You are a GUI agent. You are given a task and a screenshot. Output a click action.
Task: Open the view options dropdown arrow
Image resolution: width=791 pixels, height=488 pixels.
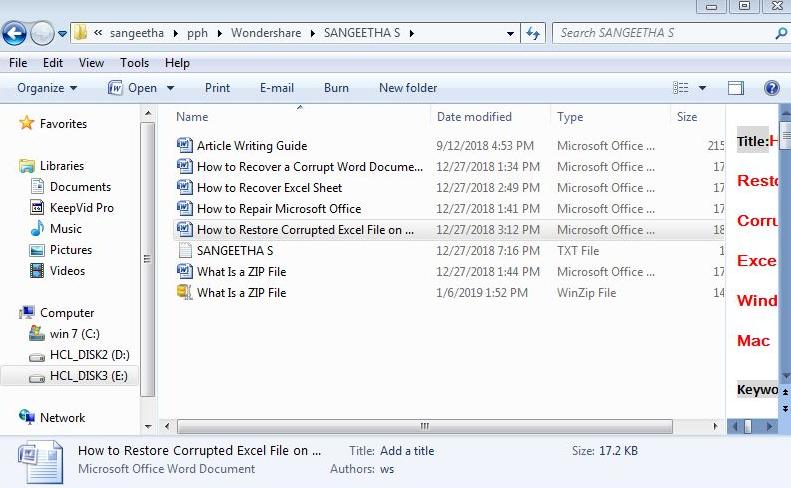point(702,88)
